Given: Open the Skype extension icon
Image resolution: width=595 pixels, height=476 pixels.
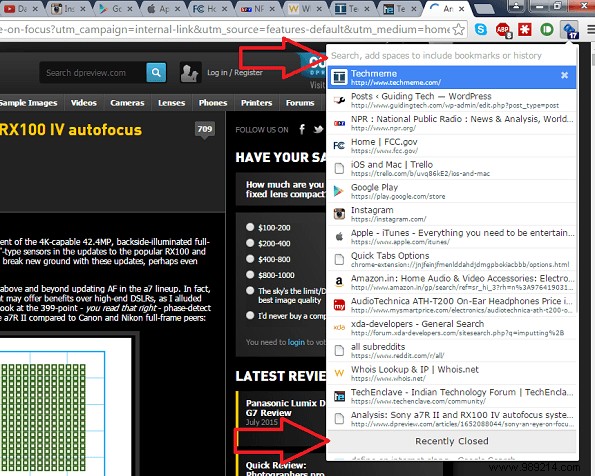Looking at the screenshot, I should tap(481, 29).
